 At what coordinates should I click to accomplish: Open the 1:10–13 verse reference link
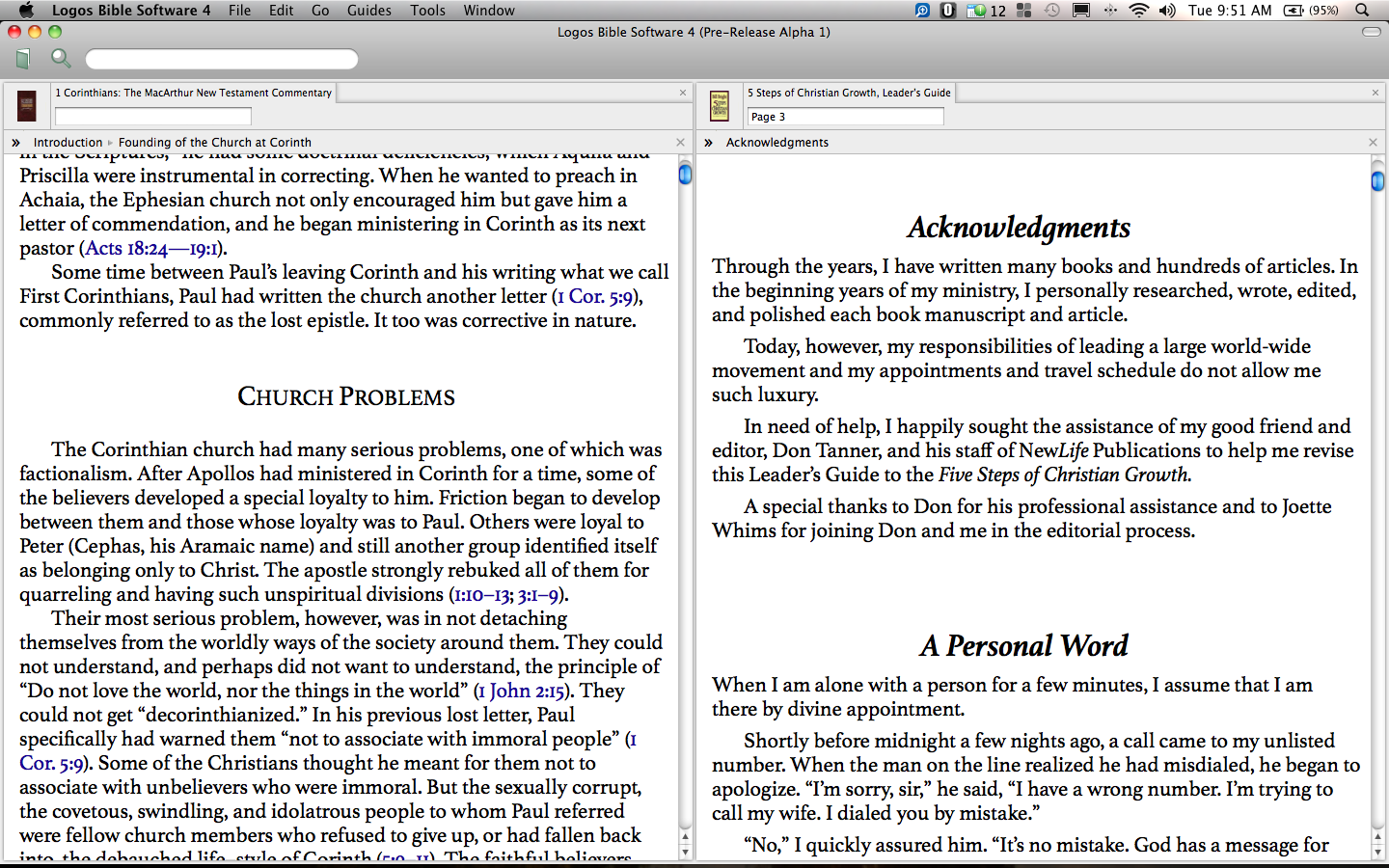tap(481, 594)
